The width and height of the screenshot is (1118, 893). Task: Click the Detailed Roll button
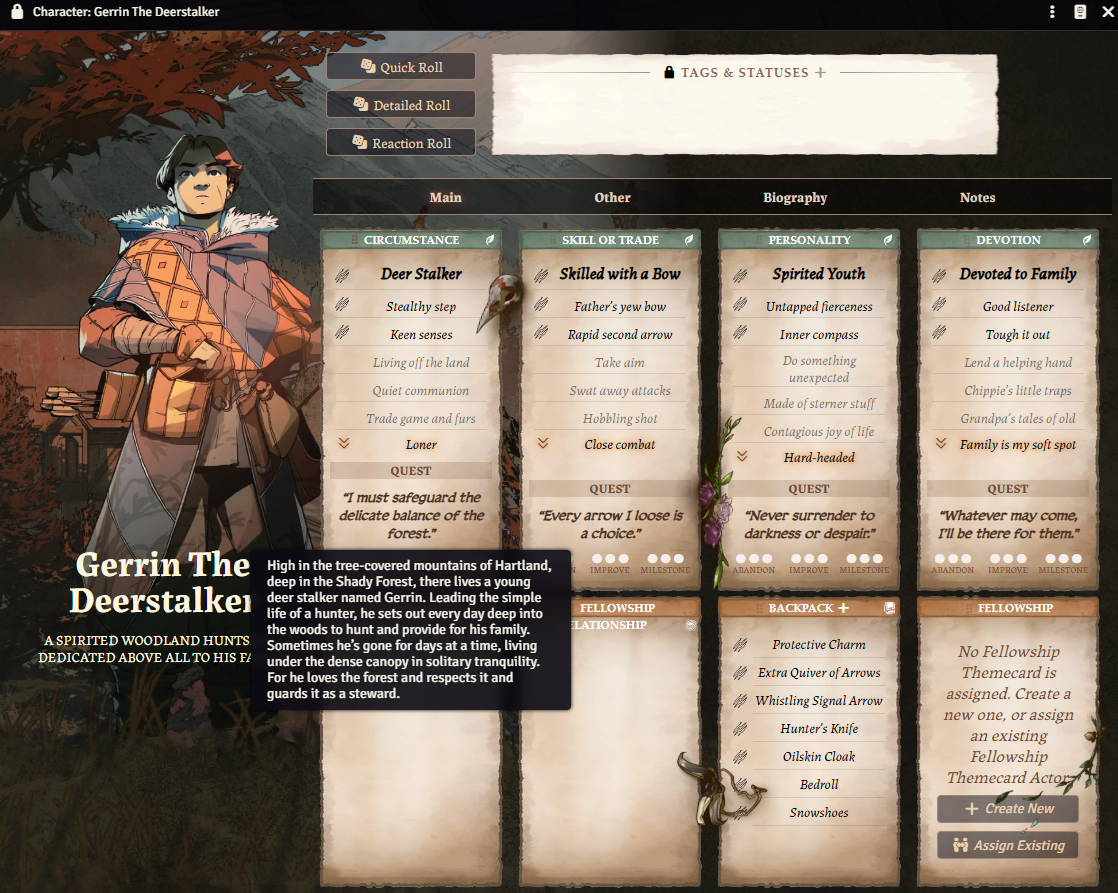pos(401,104)
